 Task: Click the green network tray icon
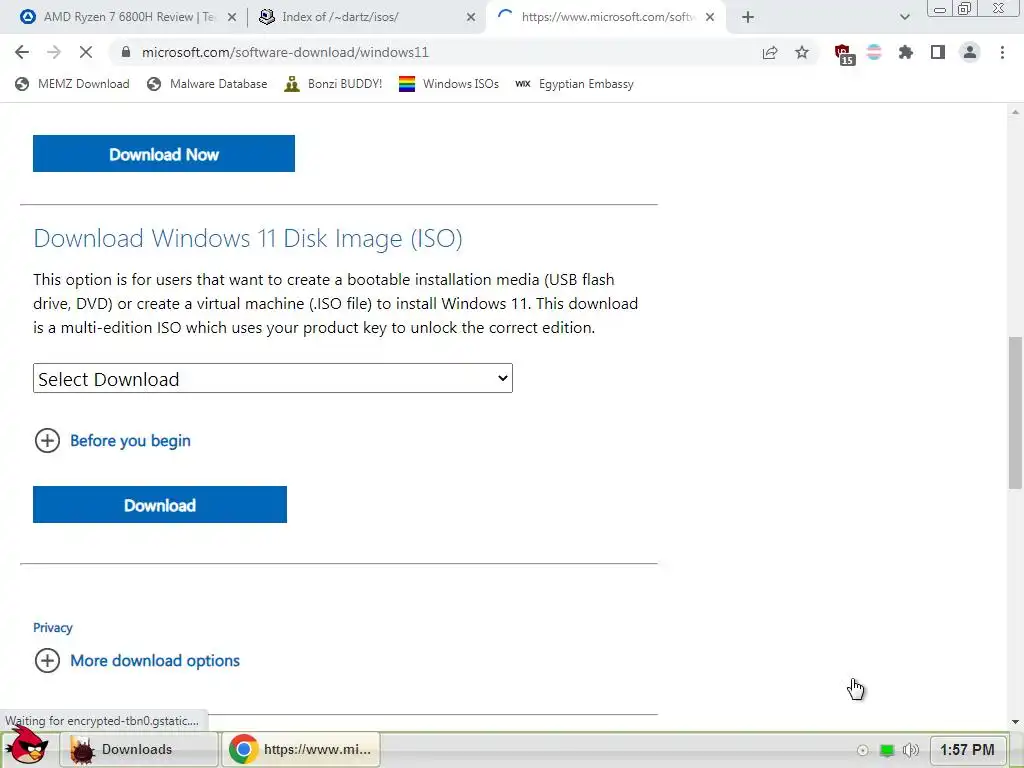(887, 750)
